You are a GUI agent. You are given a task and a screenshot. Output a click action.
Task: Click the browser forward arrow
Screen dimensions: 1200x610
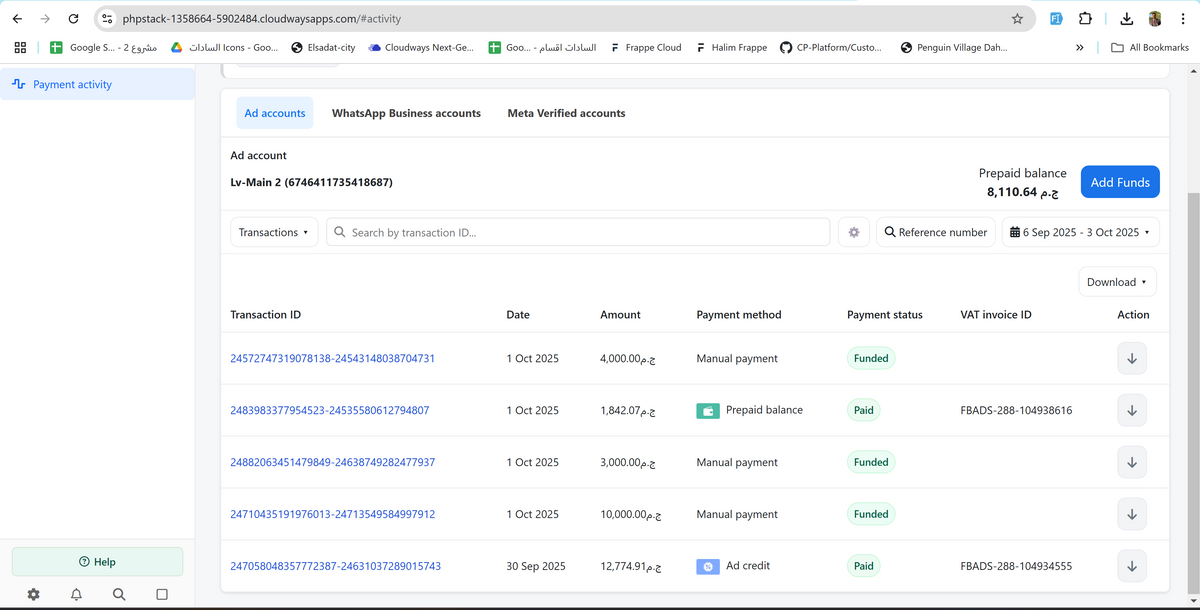(x=45, y=18)
